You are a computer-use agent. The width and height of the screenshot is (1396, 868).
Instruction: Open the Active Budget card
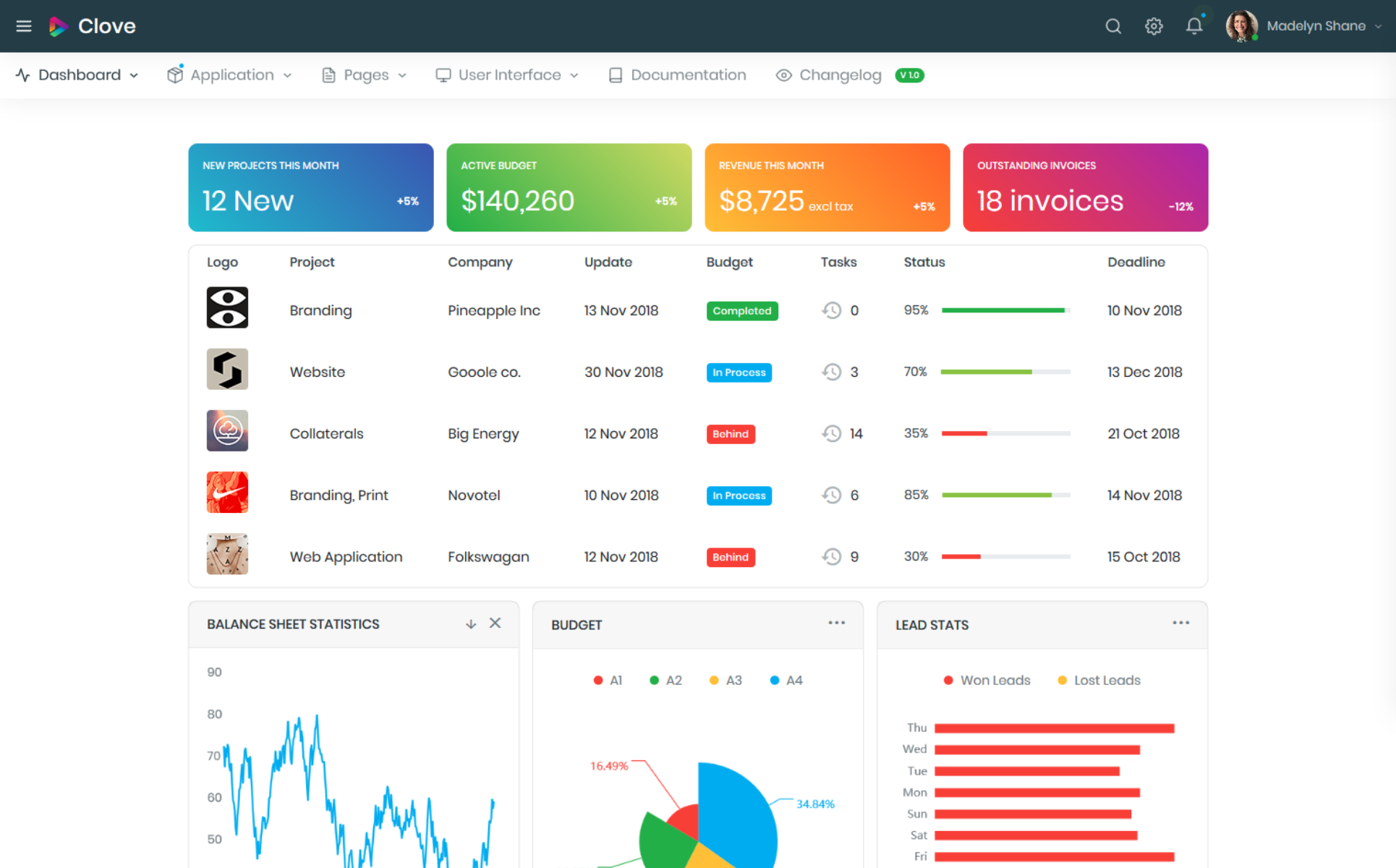pos(569,187)
